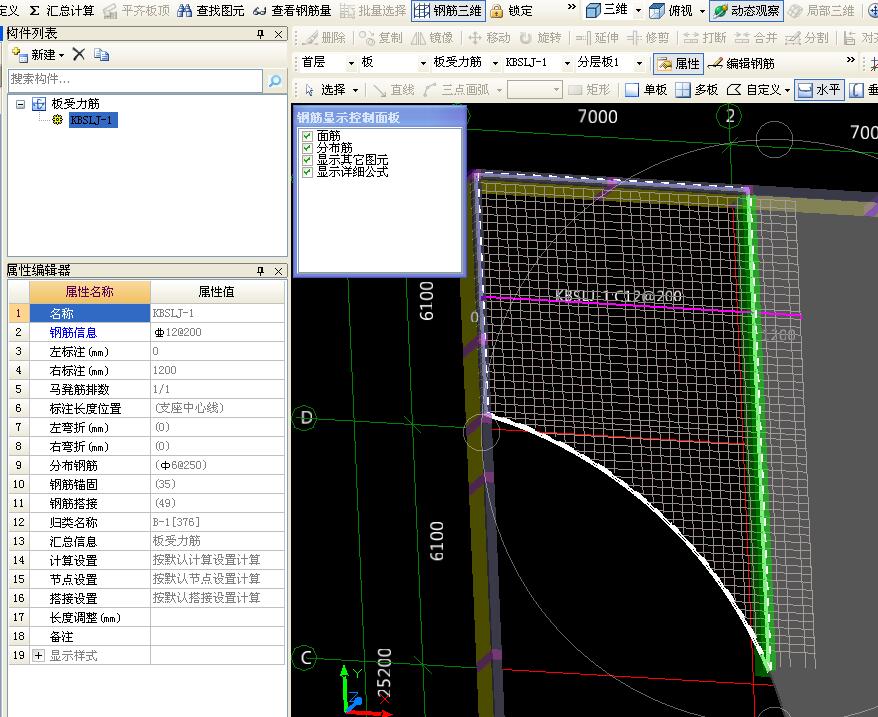Screen dimensions: 878x717
Task: Click the 分割 split tool
Action: 806,38
